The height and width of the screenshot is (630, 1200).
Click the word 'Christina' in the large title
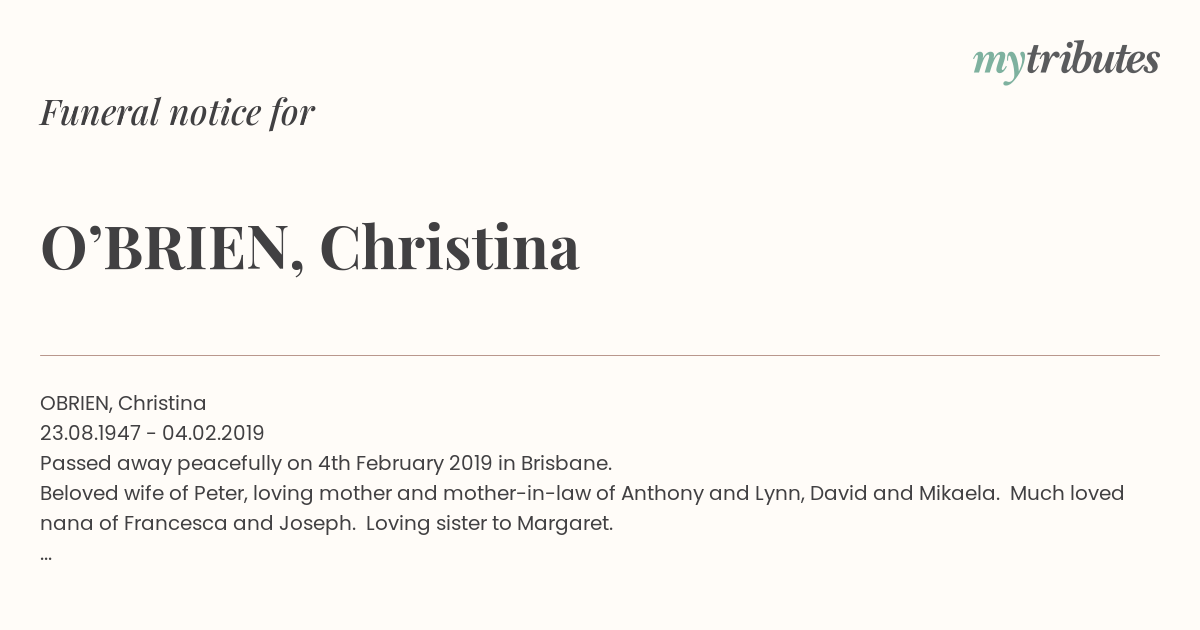pyautogui.click(x=450, y=247)
